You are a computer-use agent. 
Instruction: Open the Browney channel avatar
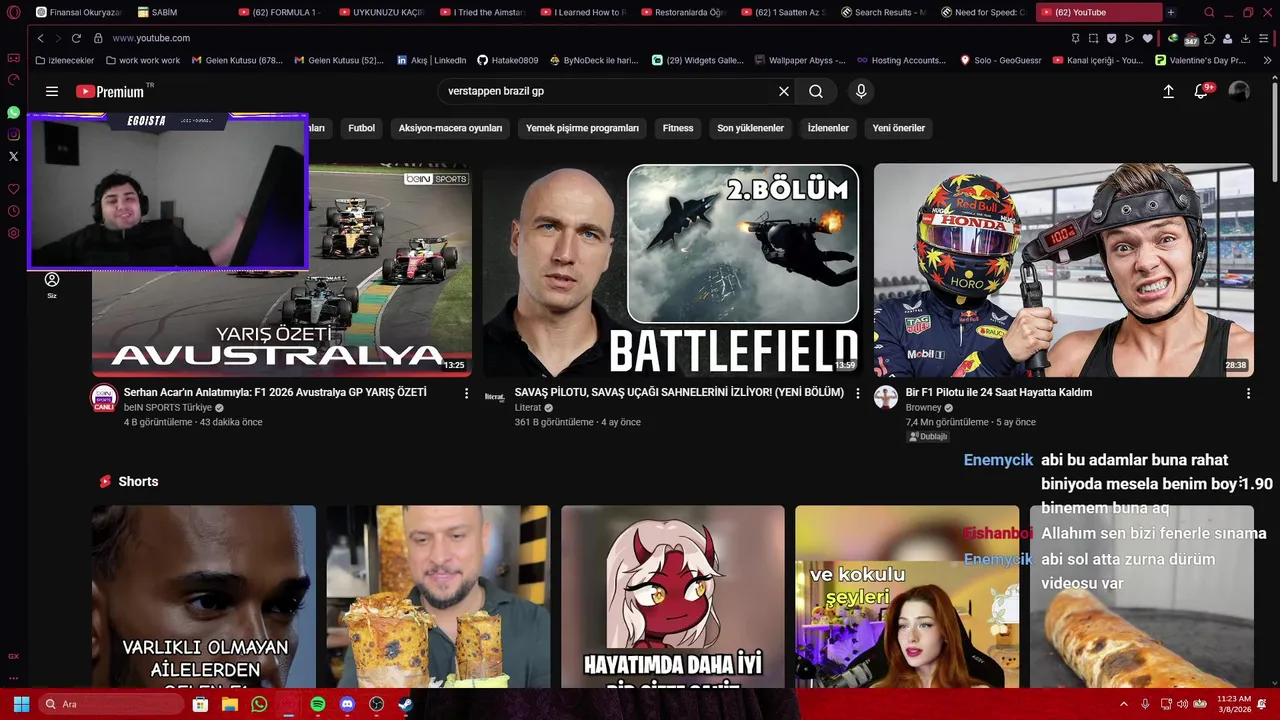pos(886,397)
